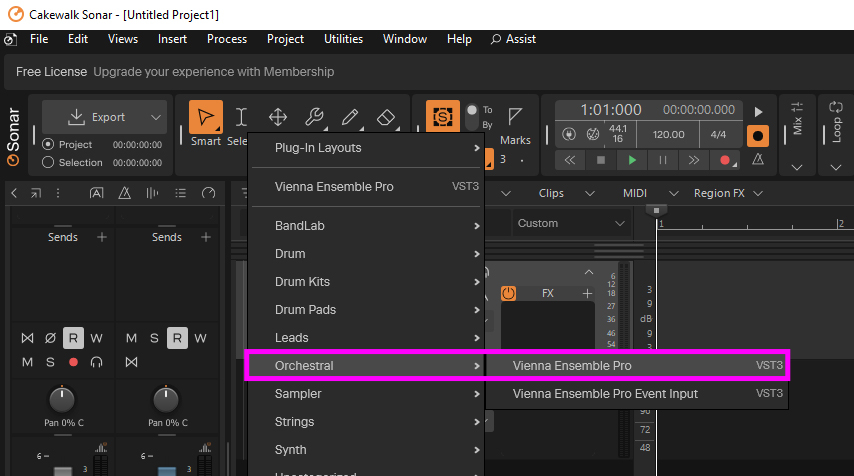Open the inspector three-dot options menu
The image size is (854, 476).
[x=58, y=193]
